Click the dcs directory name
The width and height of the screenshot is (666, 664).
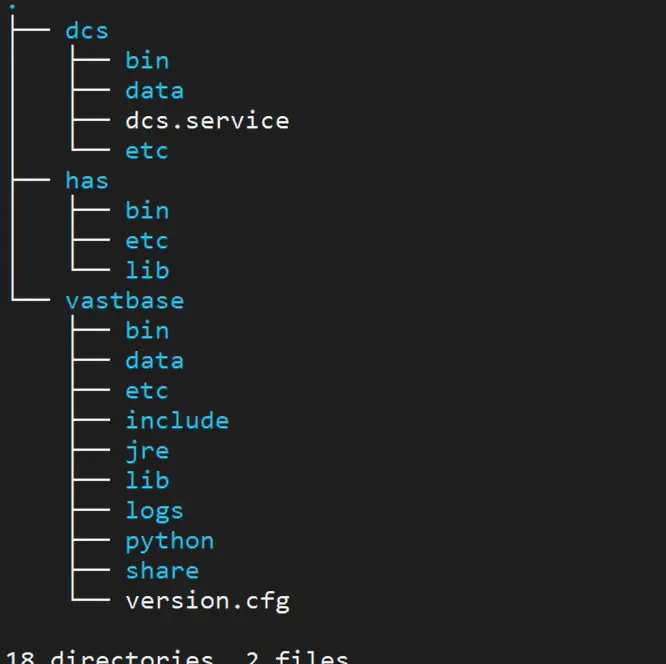[87, 30]
